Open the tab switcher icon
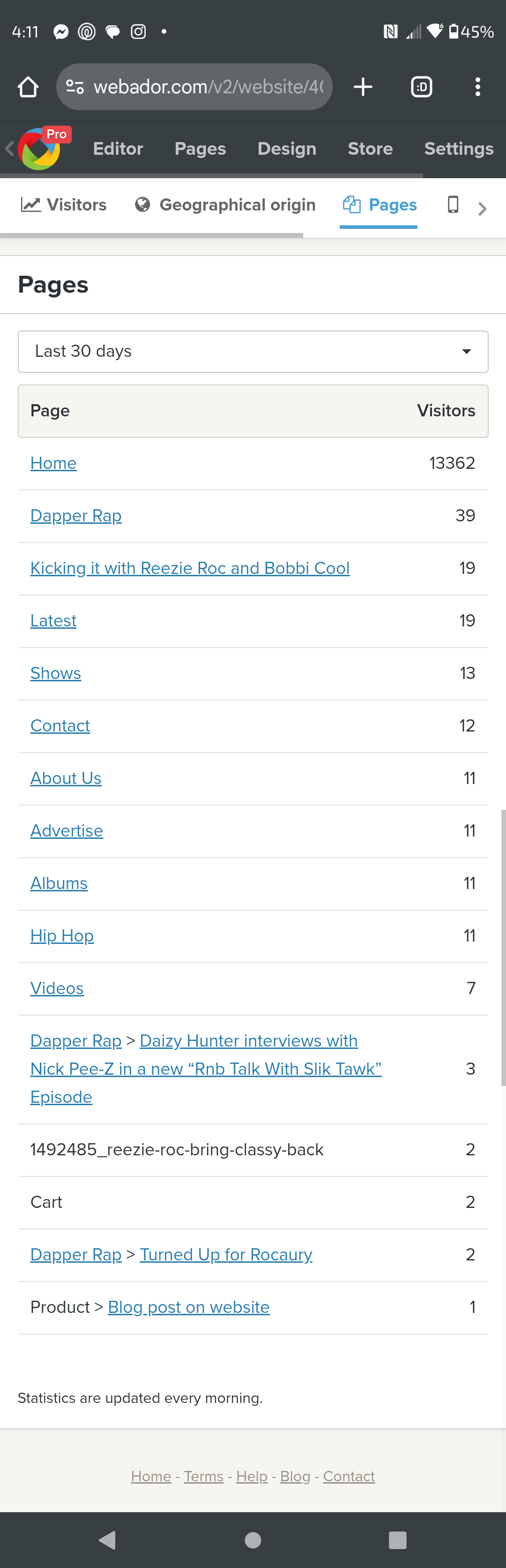This screenshot has height=1568, width=506. (x=422, y=87)
